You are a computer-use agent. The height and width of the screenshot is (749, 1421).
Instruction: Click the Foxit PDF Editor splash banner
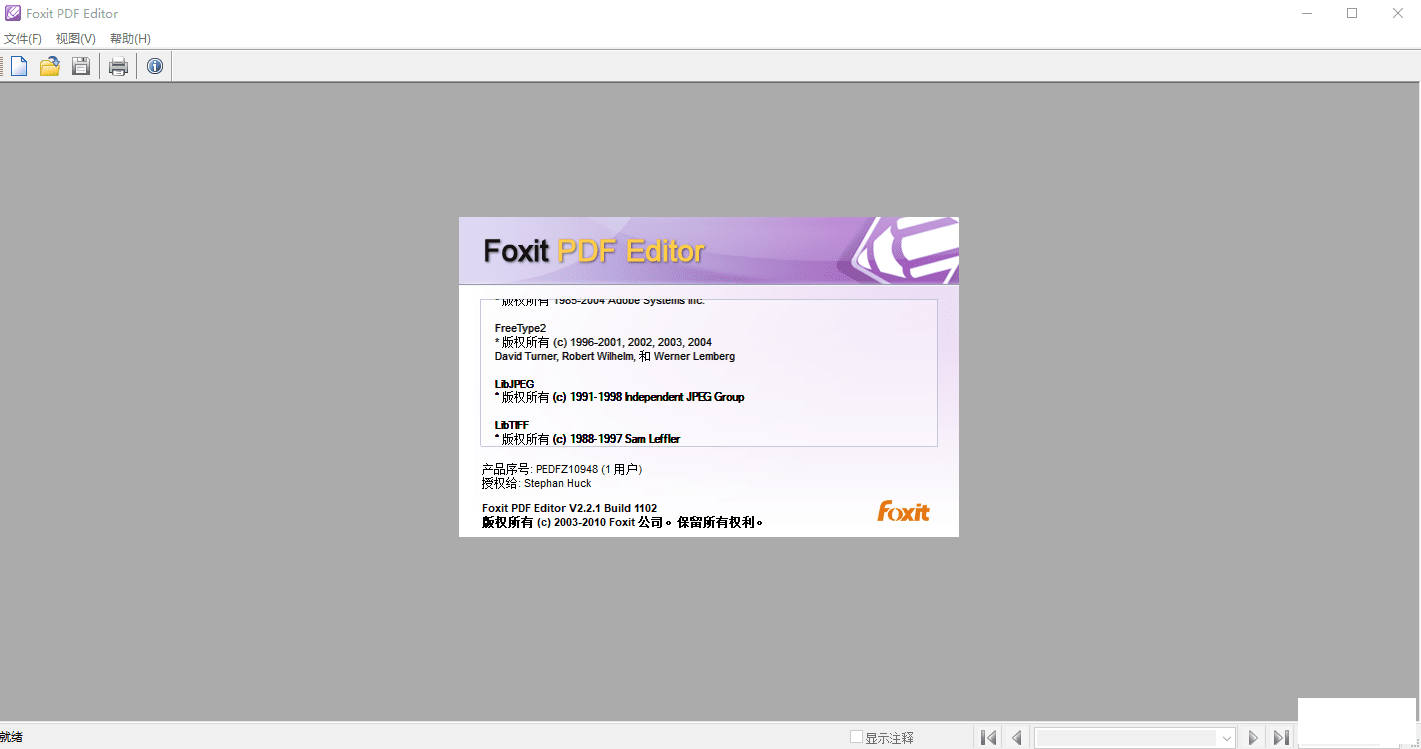tap(709, 251)
